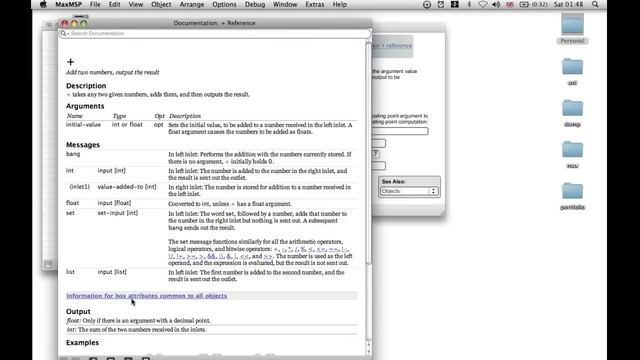Click the scroll down arrow in documentation window
The image size is (640, 360).
tap(369, 350)
